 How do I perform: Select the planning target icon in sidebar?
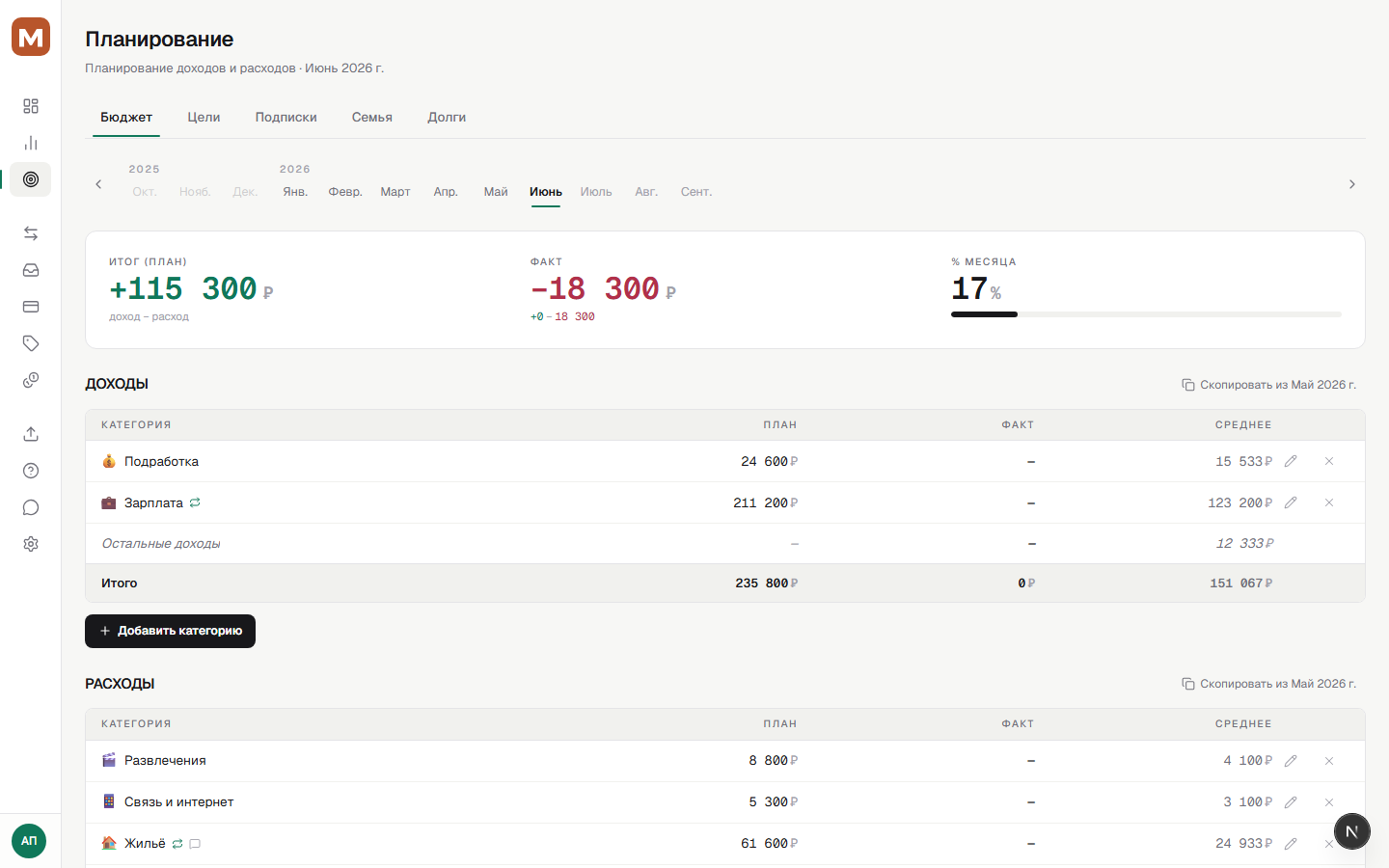31,179
